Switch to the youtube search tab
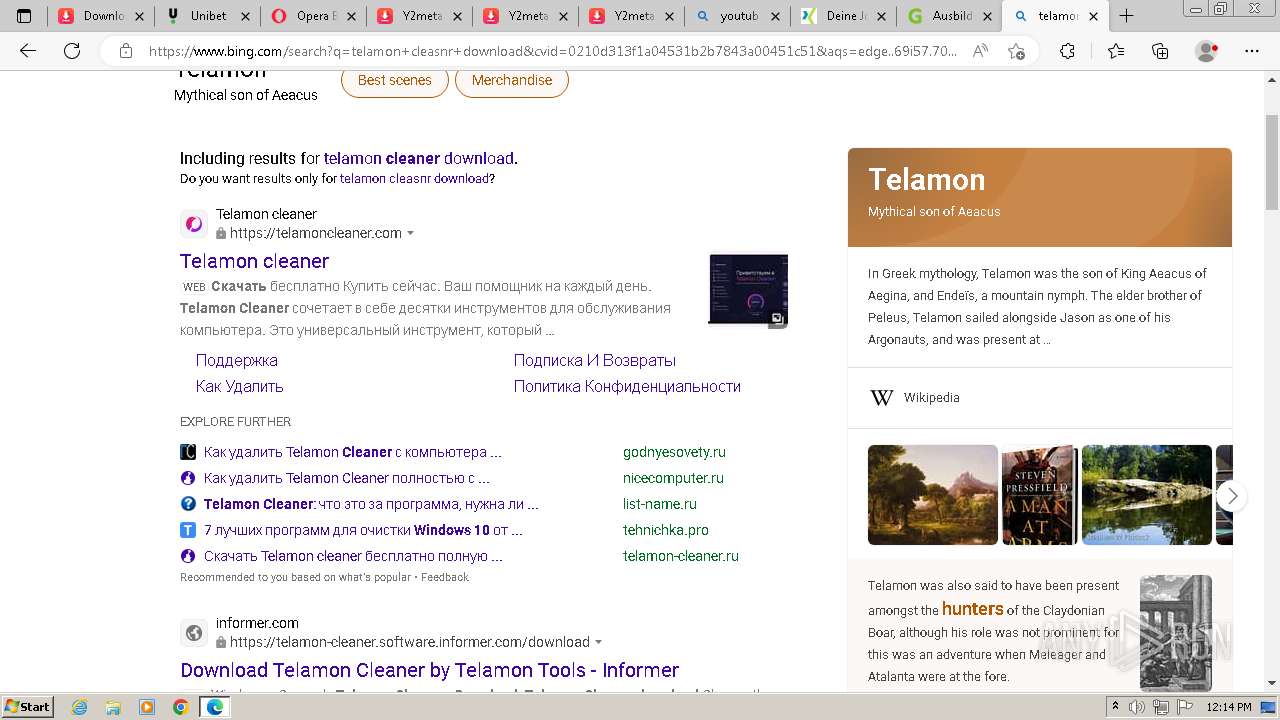1280x720 pixels. (x=738, y=16)
